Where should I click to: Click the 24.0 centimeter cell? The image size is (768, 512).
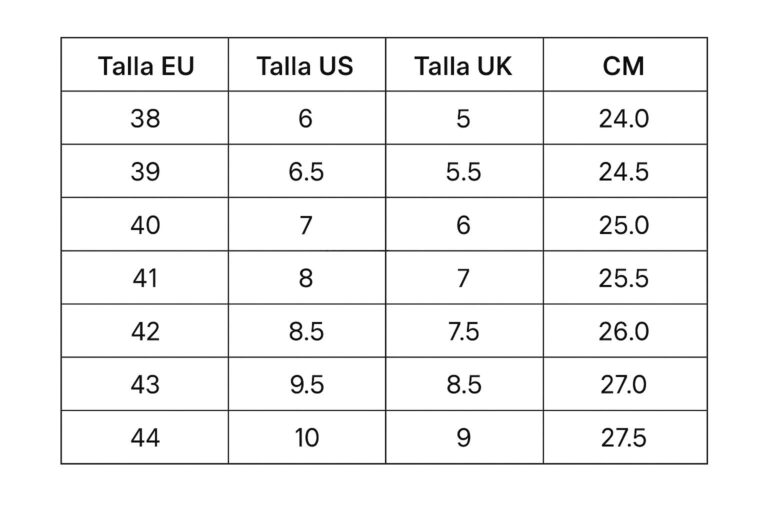coord(624,119)
